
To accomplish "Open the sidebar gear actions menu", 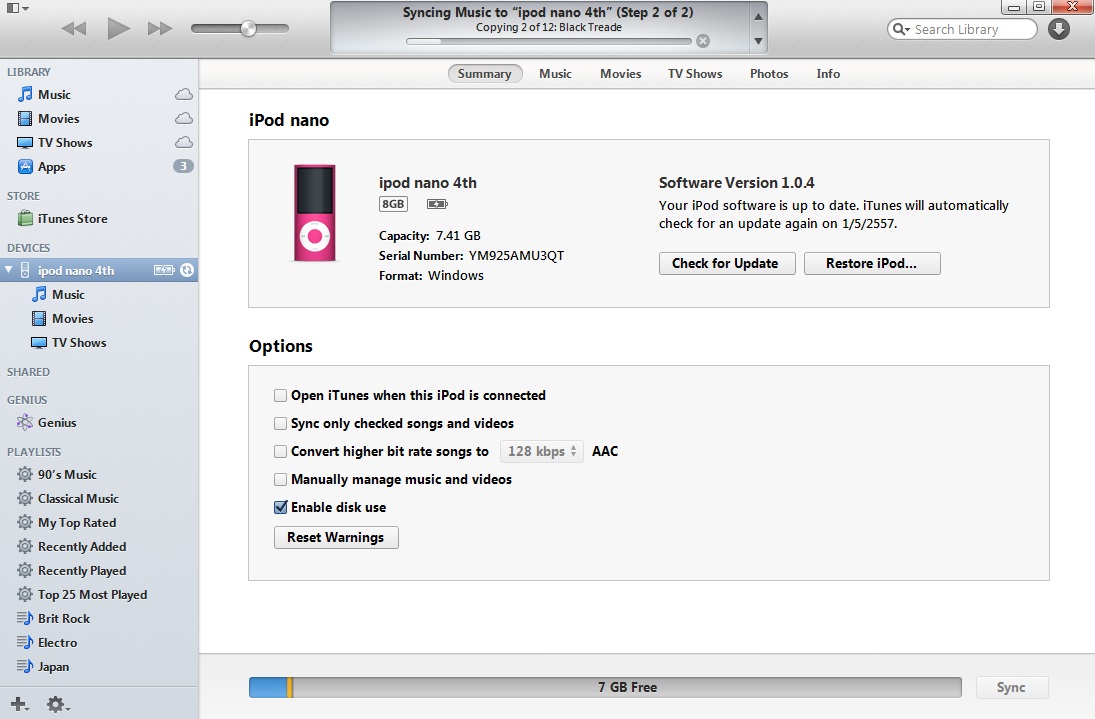I will pyautogui.click(x=58, y=704).
